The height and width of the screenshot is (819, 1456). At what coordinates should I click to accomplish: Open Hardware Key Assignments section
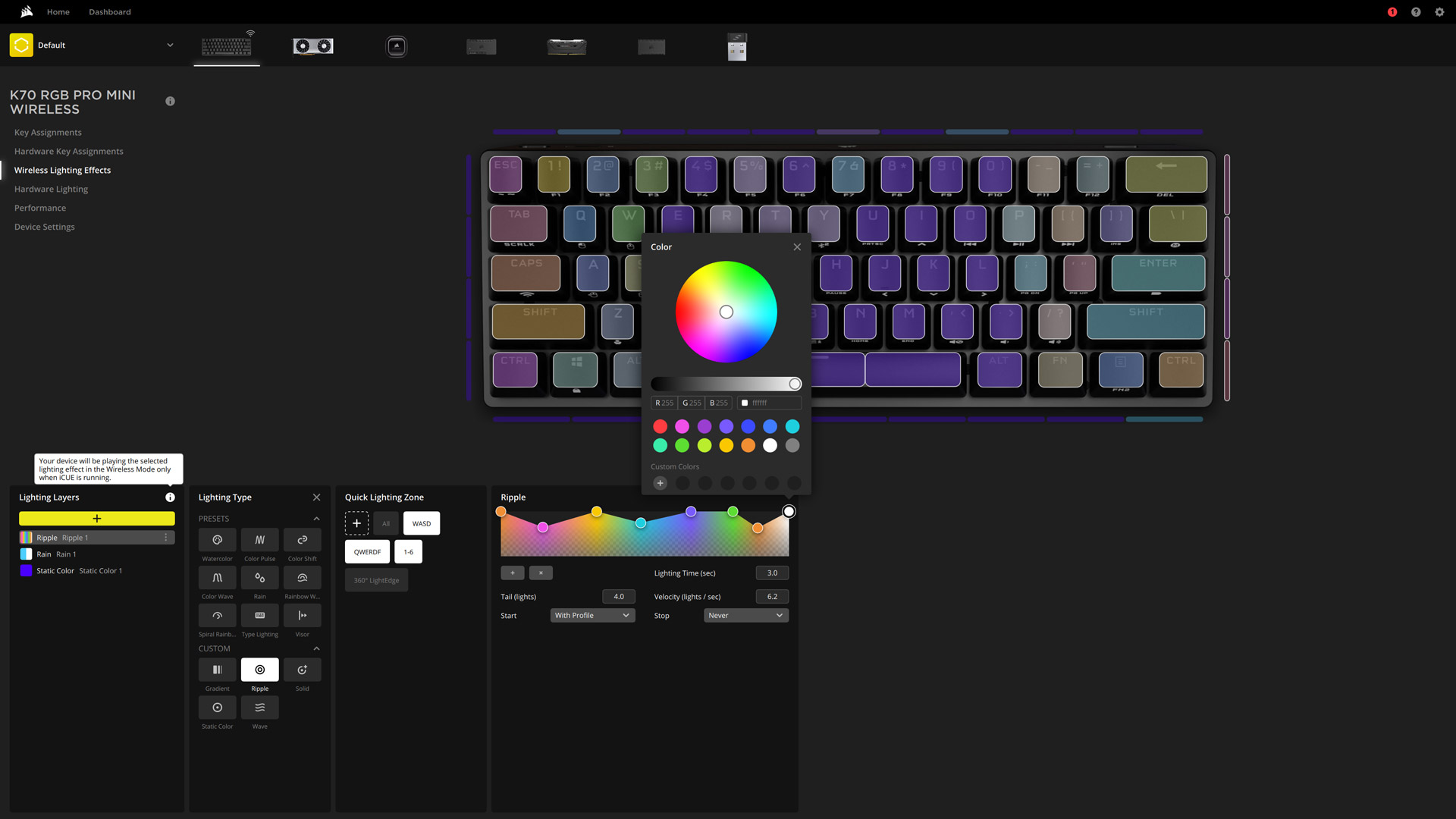68,152
